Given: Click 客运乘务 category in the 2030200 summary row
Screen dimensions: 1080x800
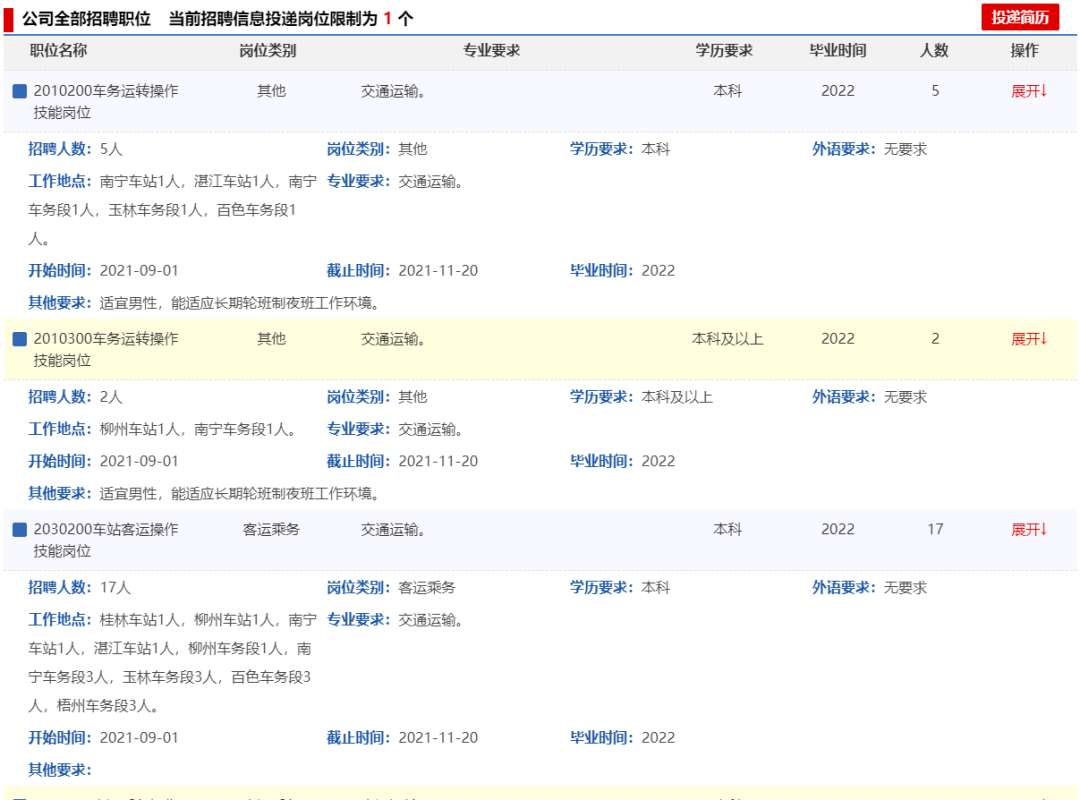Looking at the screenshot, I should pyautogui.click(x=271, y=529).
